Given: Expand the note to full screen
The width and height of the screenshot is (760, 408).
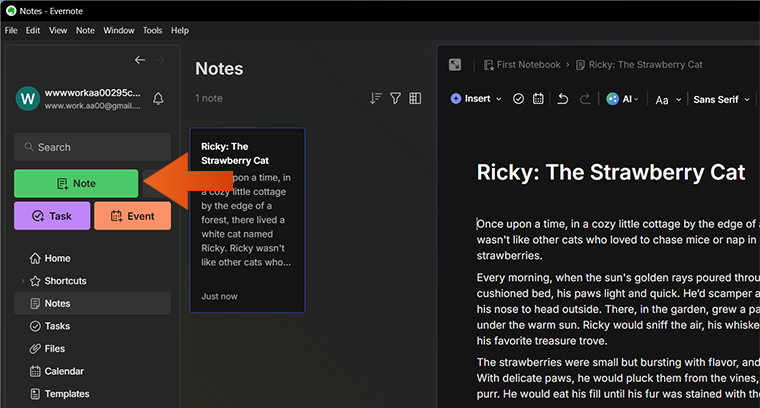Looking at the screenshot, I should pos(455,64).
